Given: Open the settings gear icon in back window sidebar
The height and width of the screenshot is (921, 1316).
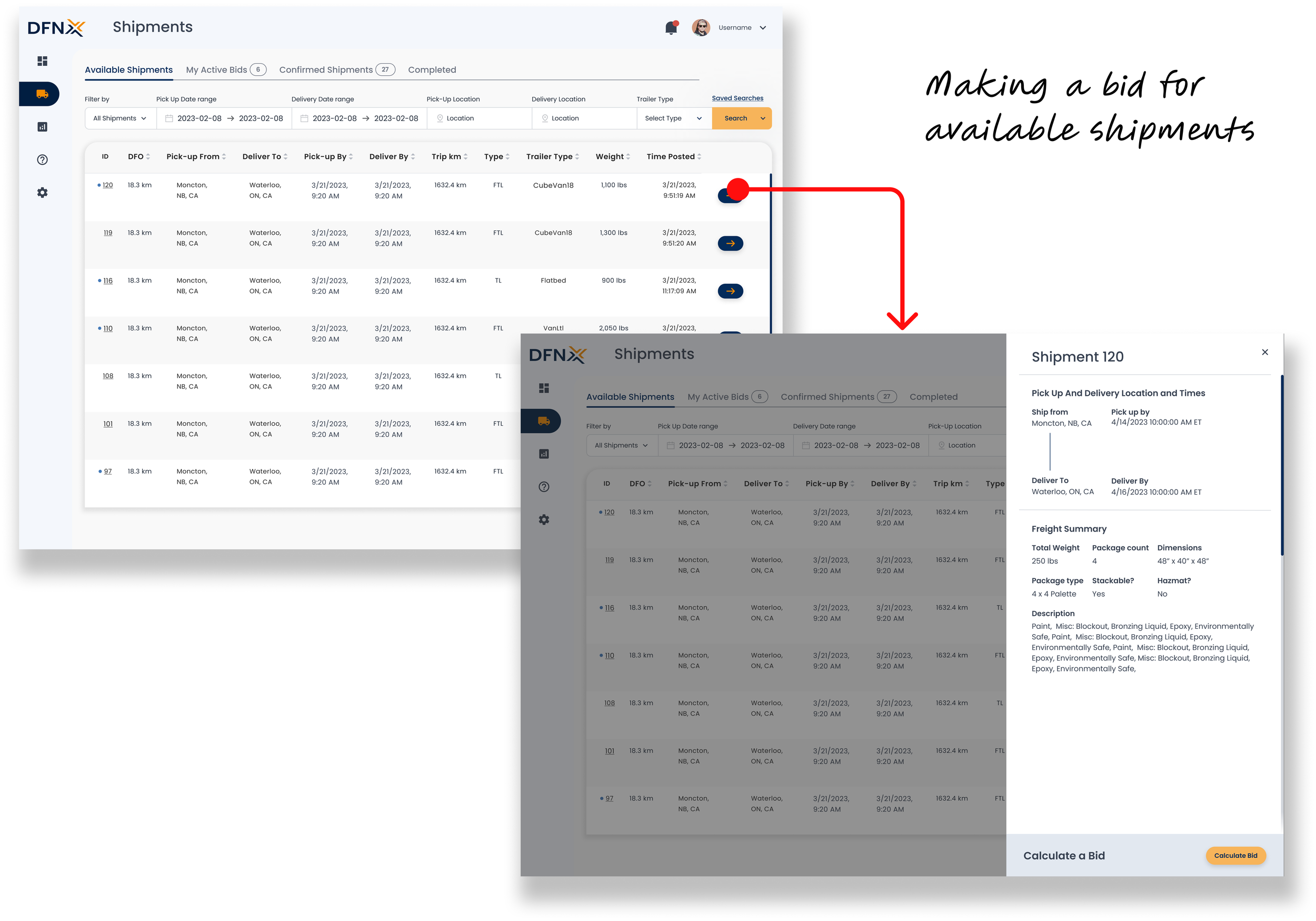Looking at the screenshot, I should coord(42,193).
